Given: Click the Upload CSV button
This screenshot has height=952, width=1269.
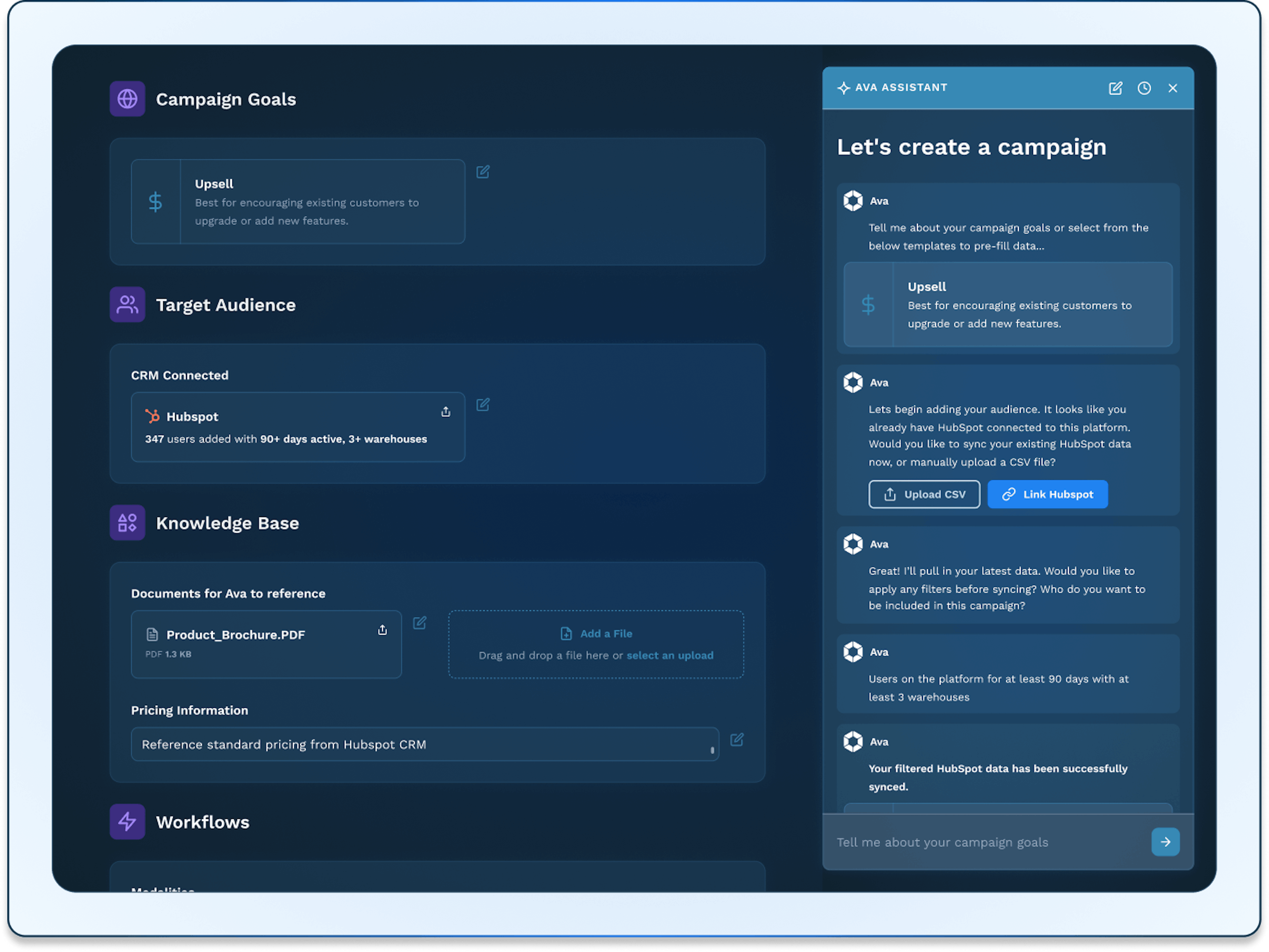Looking at the screenshot, I should (x=924, y=494).
